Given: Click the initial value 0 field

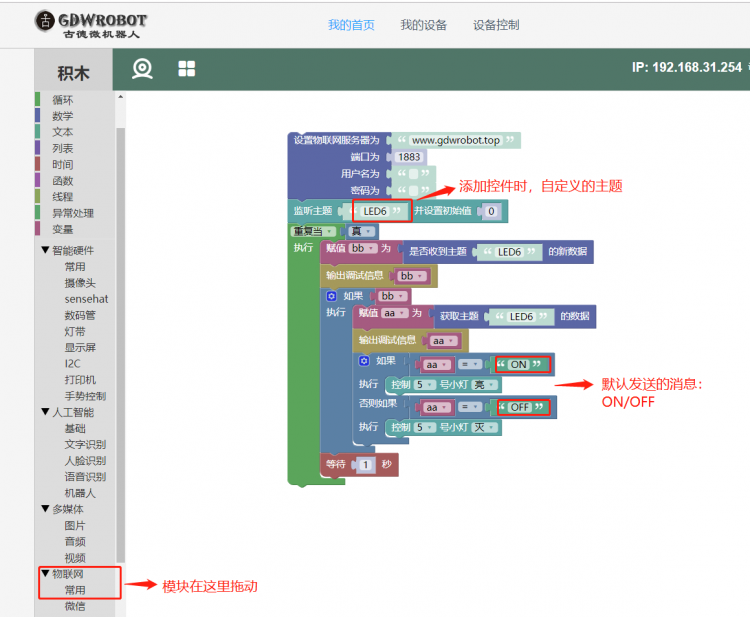Looking at the screenshot, I should click(491, 211).
